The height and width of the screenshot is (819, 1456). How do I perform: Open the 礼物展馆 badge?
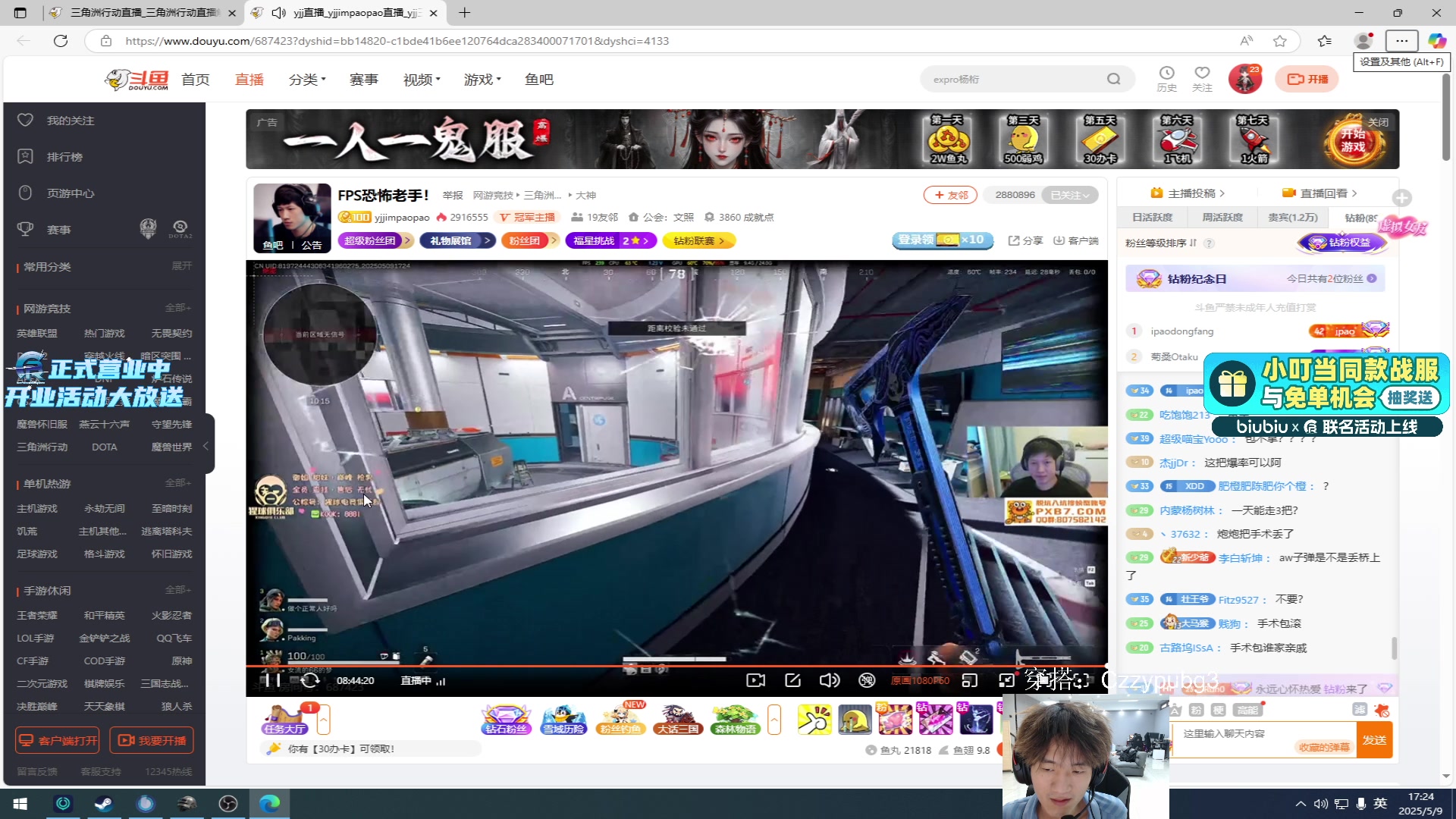click(457, 240)
